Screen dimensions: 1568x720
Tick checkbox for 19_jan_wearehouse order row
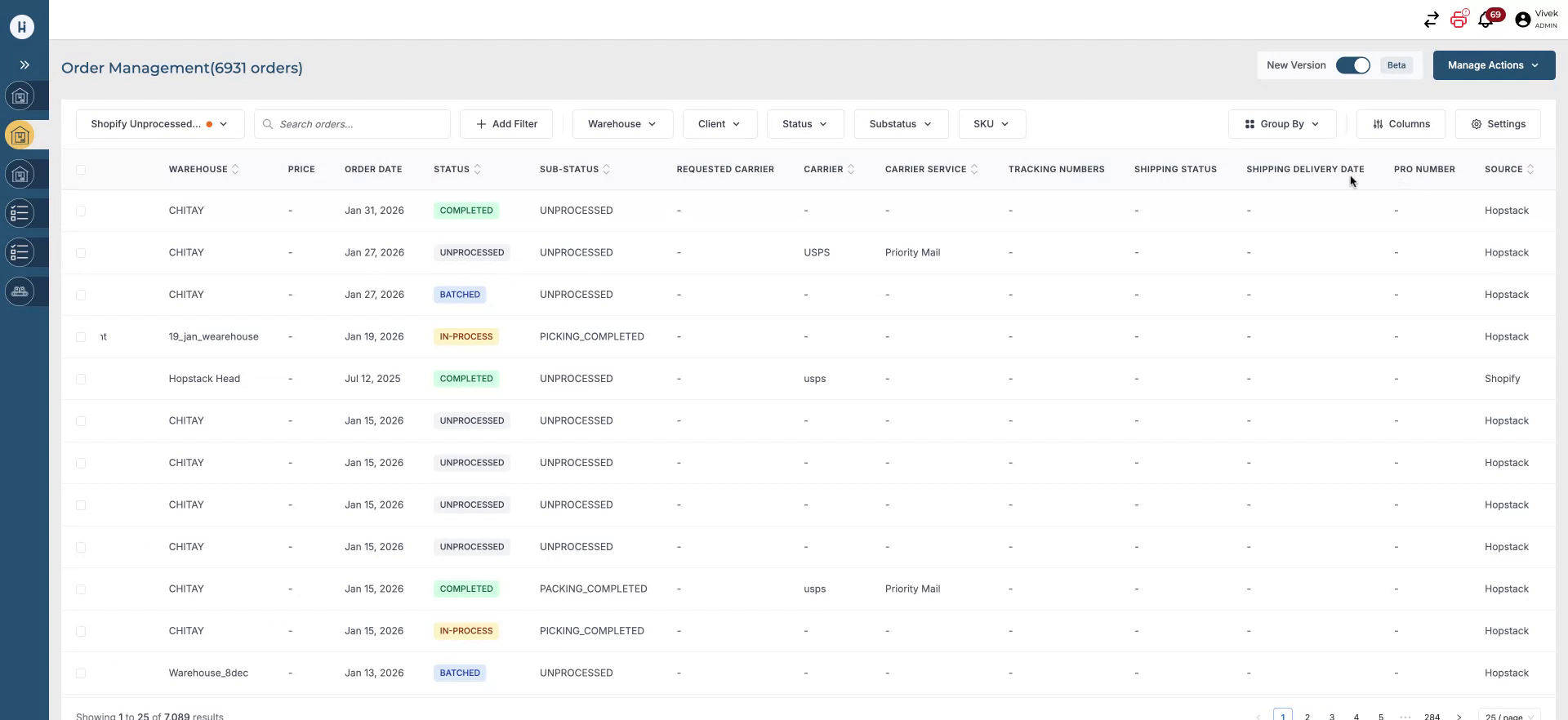[81, 337]
